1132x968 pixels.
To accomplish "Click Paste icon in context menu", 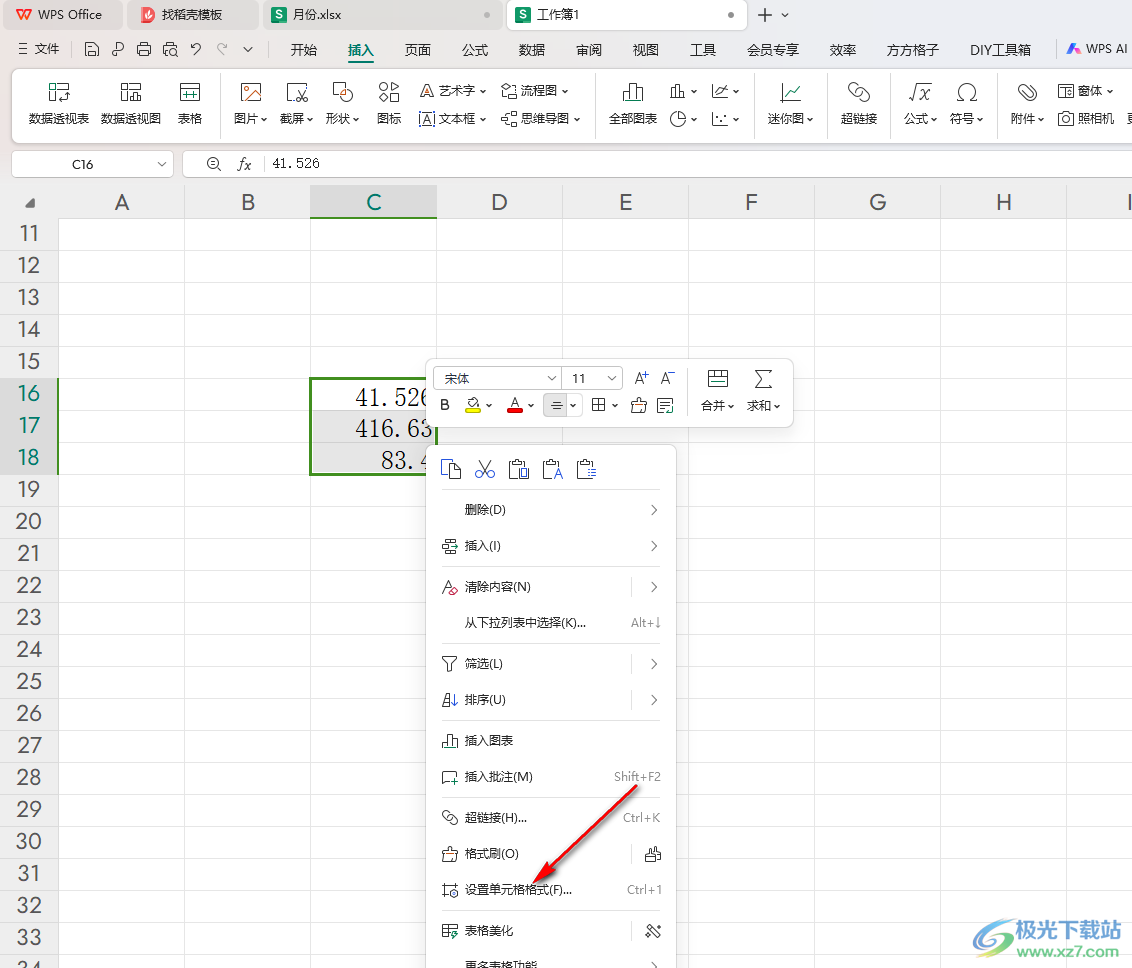I will [518, 470].
